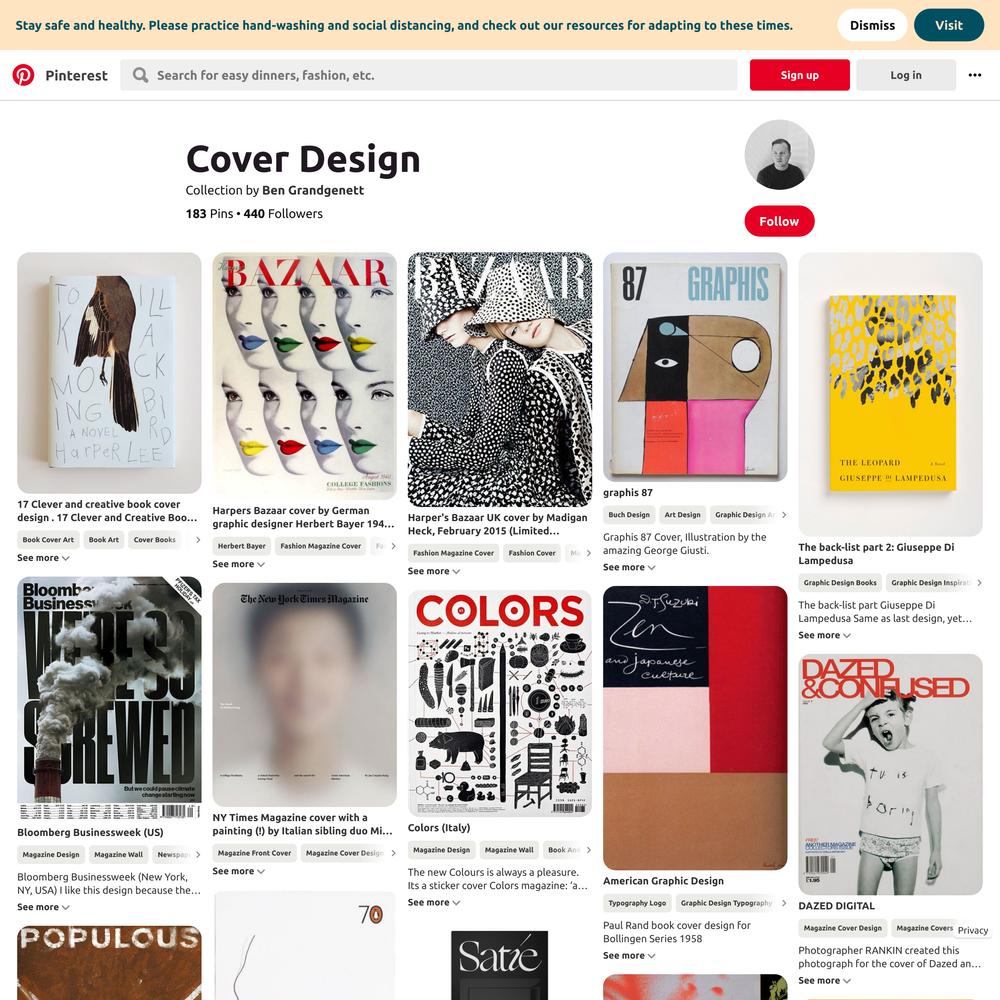
Task: Dismiss the health notice banner
Action: (872, 26)
